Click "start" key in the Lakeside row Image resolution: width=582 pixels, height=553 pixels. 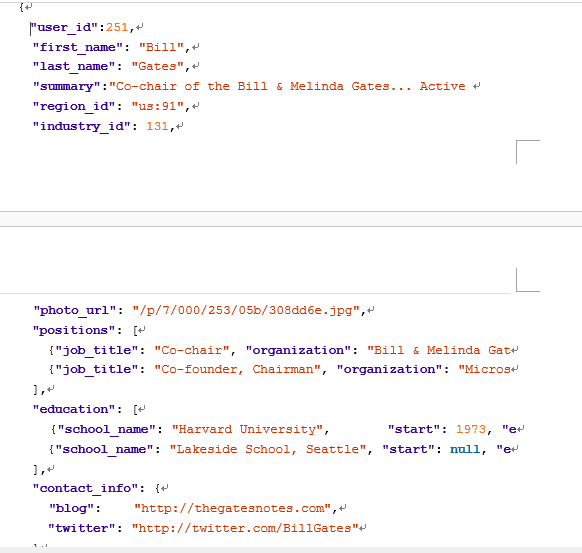point(409,450)
